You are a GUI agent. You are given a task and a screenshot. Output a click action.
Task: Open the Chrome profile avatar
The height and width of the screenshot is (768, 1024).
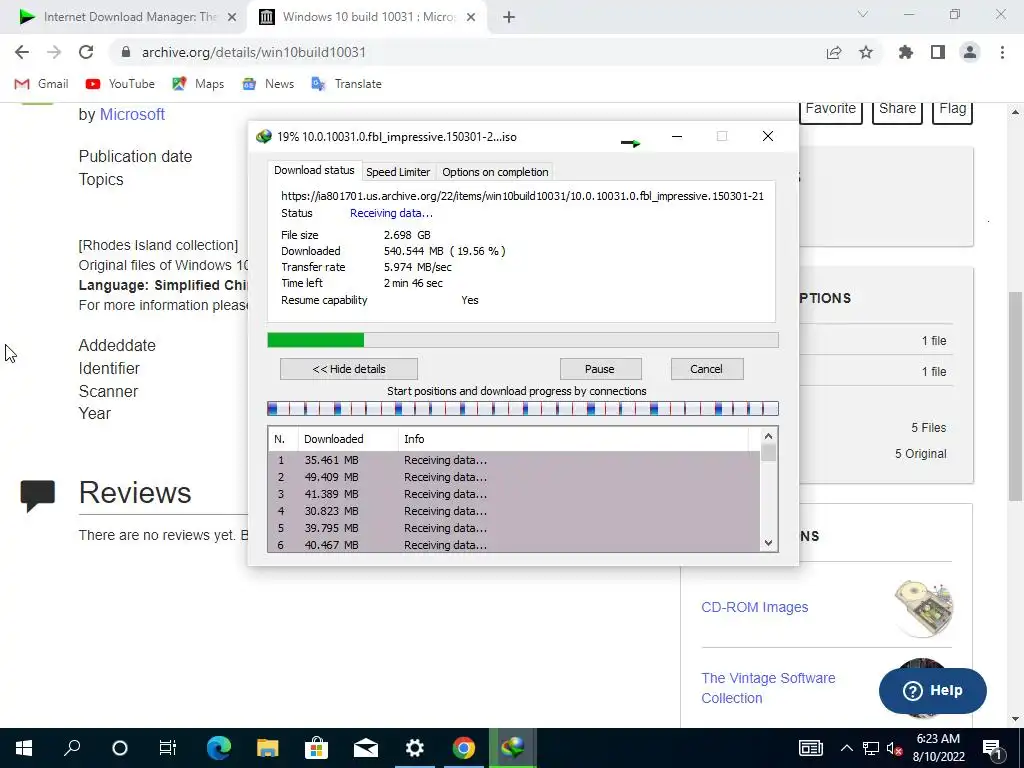970,52
